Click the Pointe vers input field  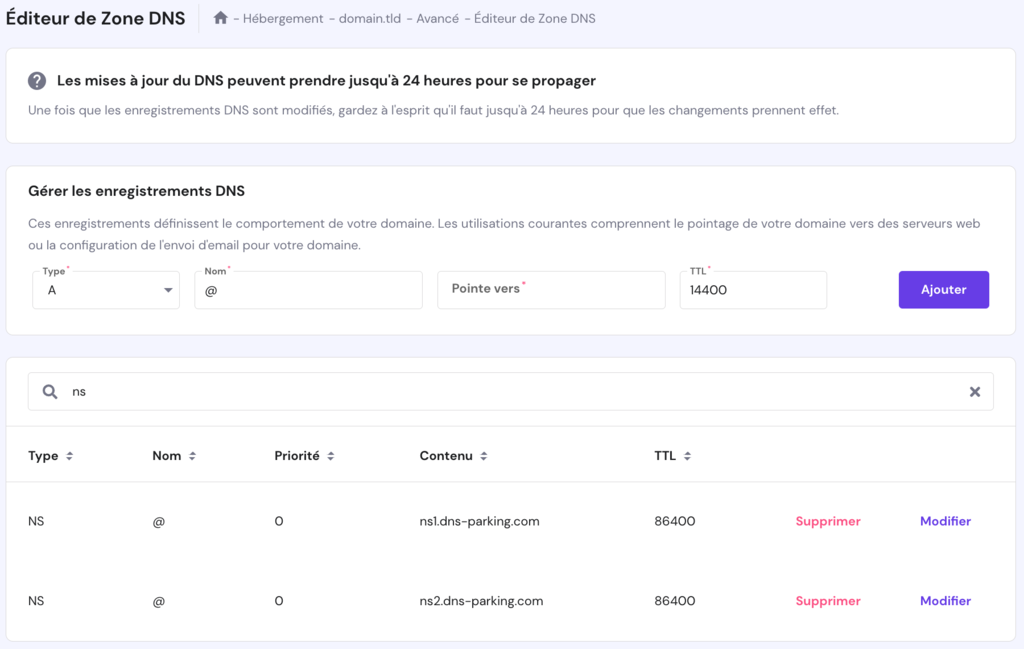[550, 289]
